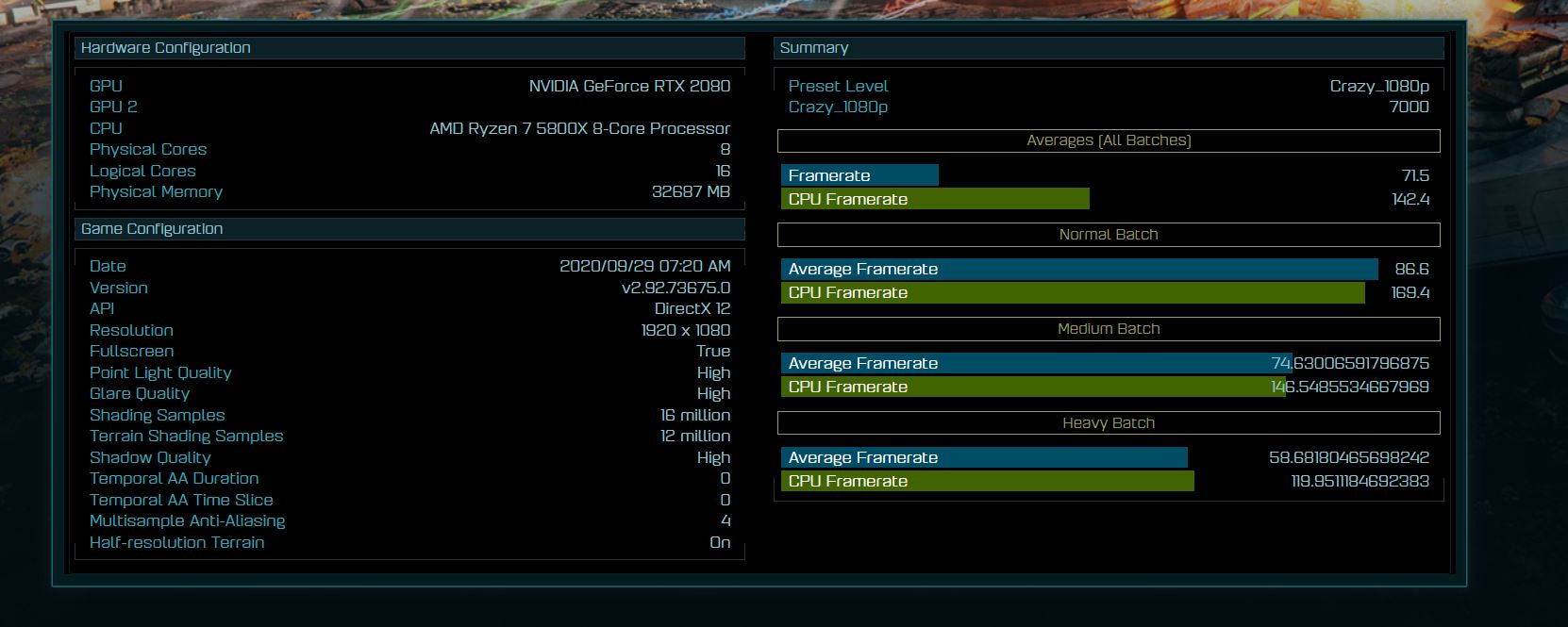Click the Heavy Batch section header
The height and width of the screenshot is (627, 1568).
point(1109,423)
